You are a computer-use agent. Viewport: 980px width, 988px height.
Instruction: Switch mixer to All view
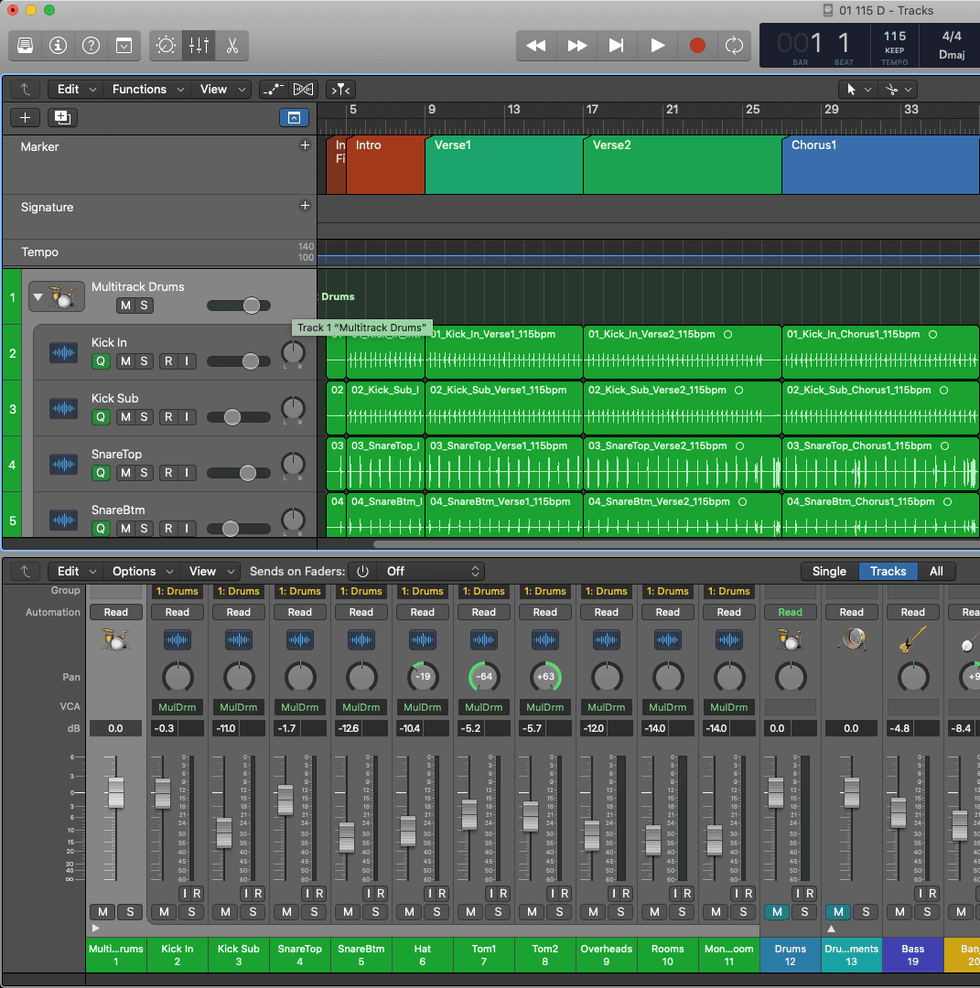(936, 571)
